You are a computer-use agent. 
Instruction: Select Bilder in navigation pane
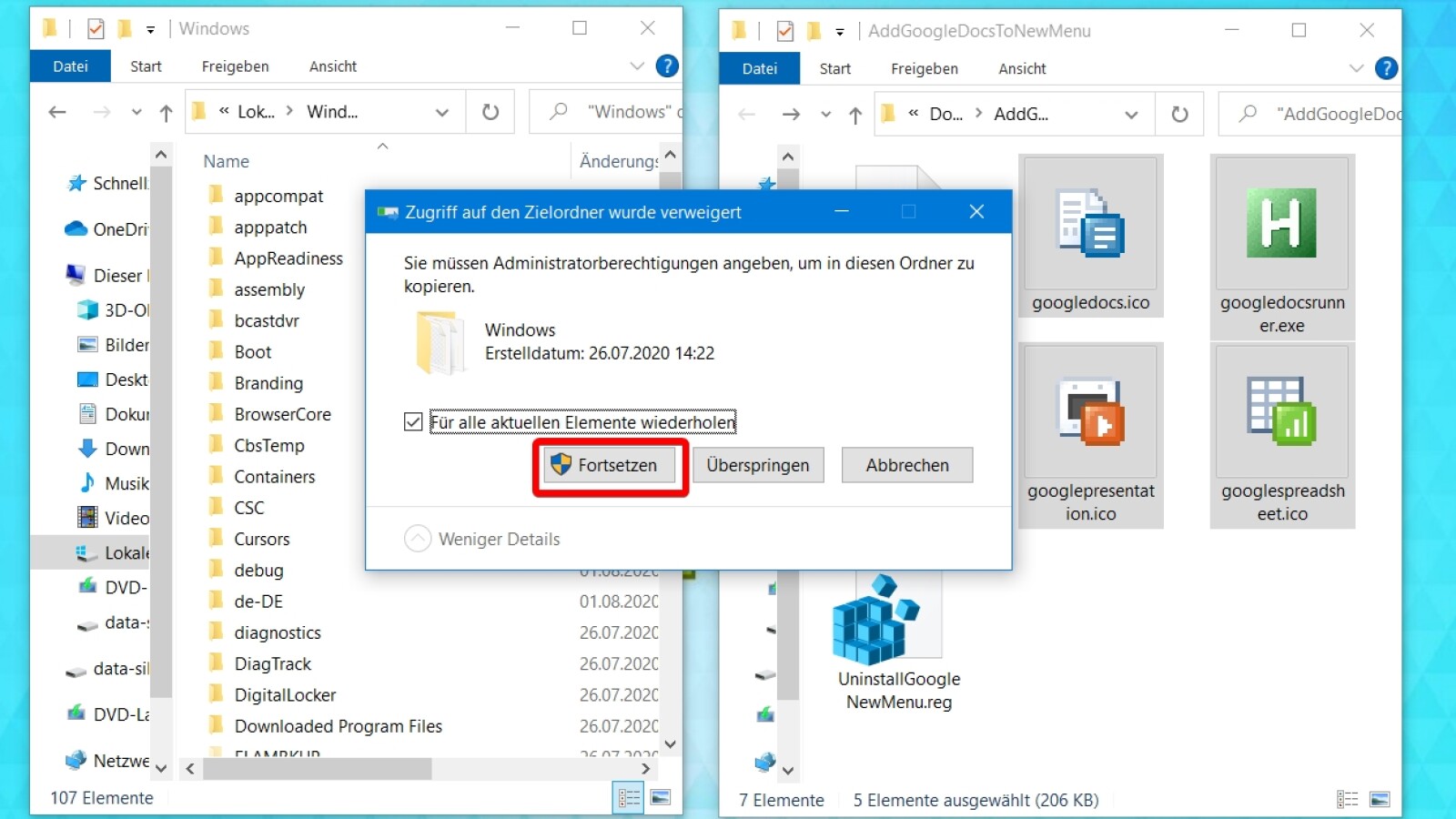[114, 345]
